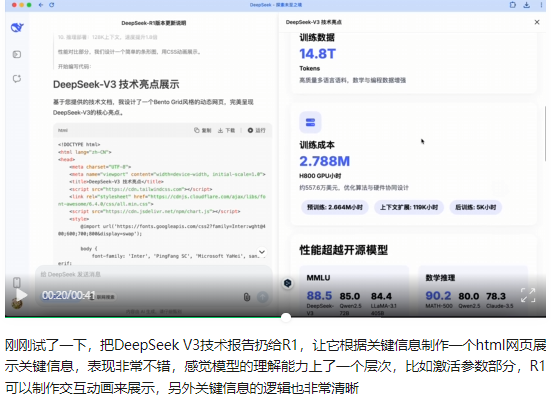Open the three-dot menu in the title bar
The width and height of the screenshot is (551, 406).
(x=541, y=5)
